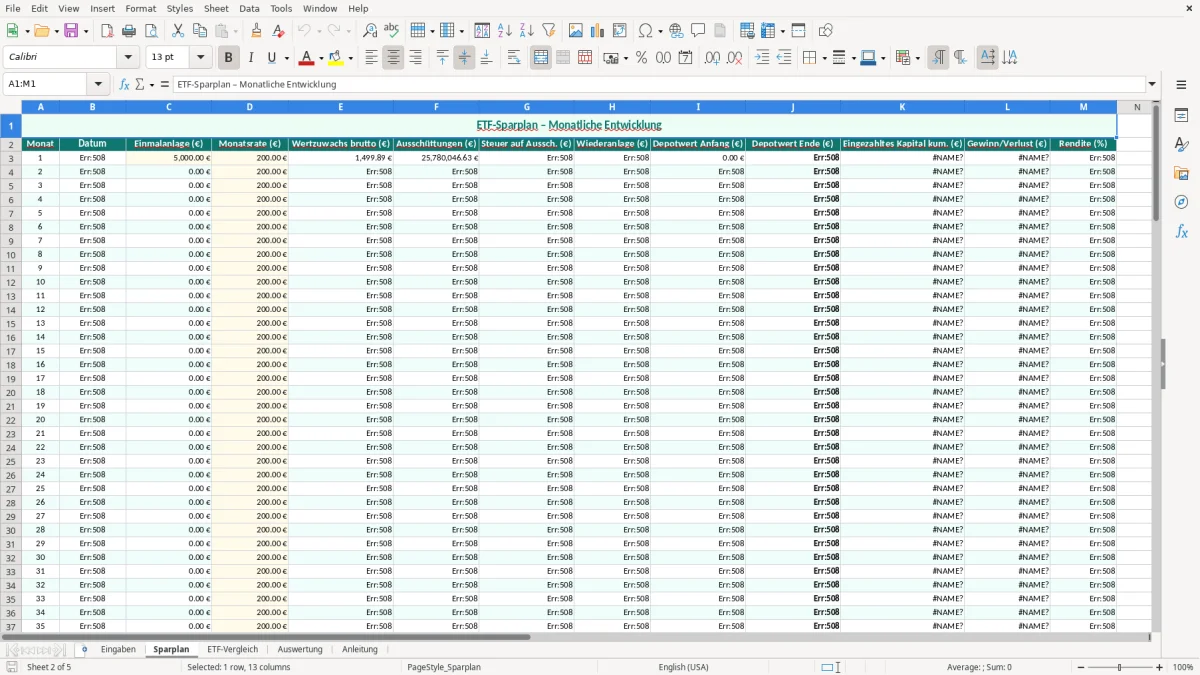Screen dimensions: 1200x675
Task: Open Font Color dropdown arrow
Action: (321, 58)
